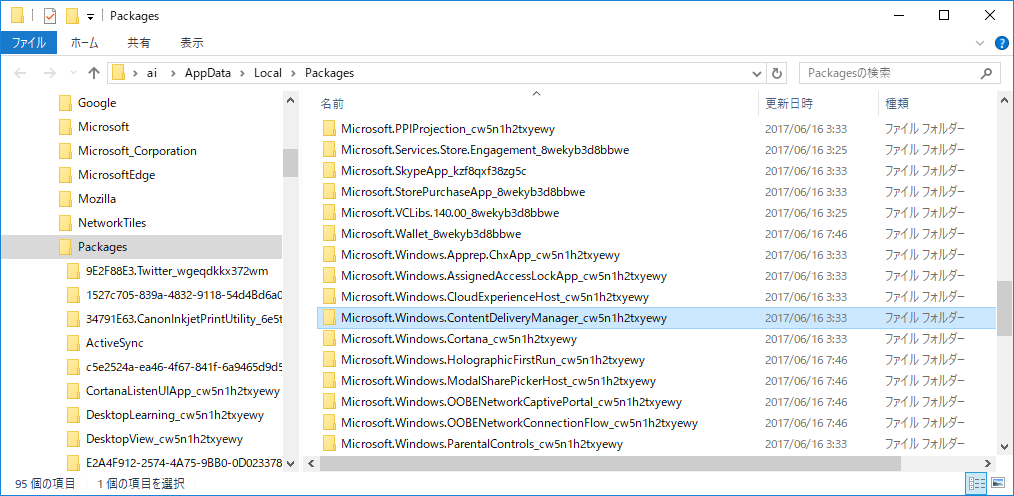1014x496 pixels.
Task: Select Mozilla folder in navigation tree
Action: coord(97,199)
